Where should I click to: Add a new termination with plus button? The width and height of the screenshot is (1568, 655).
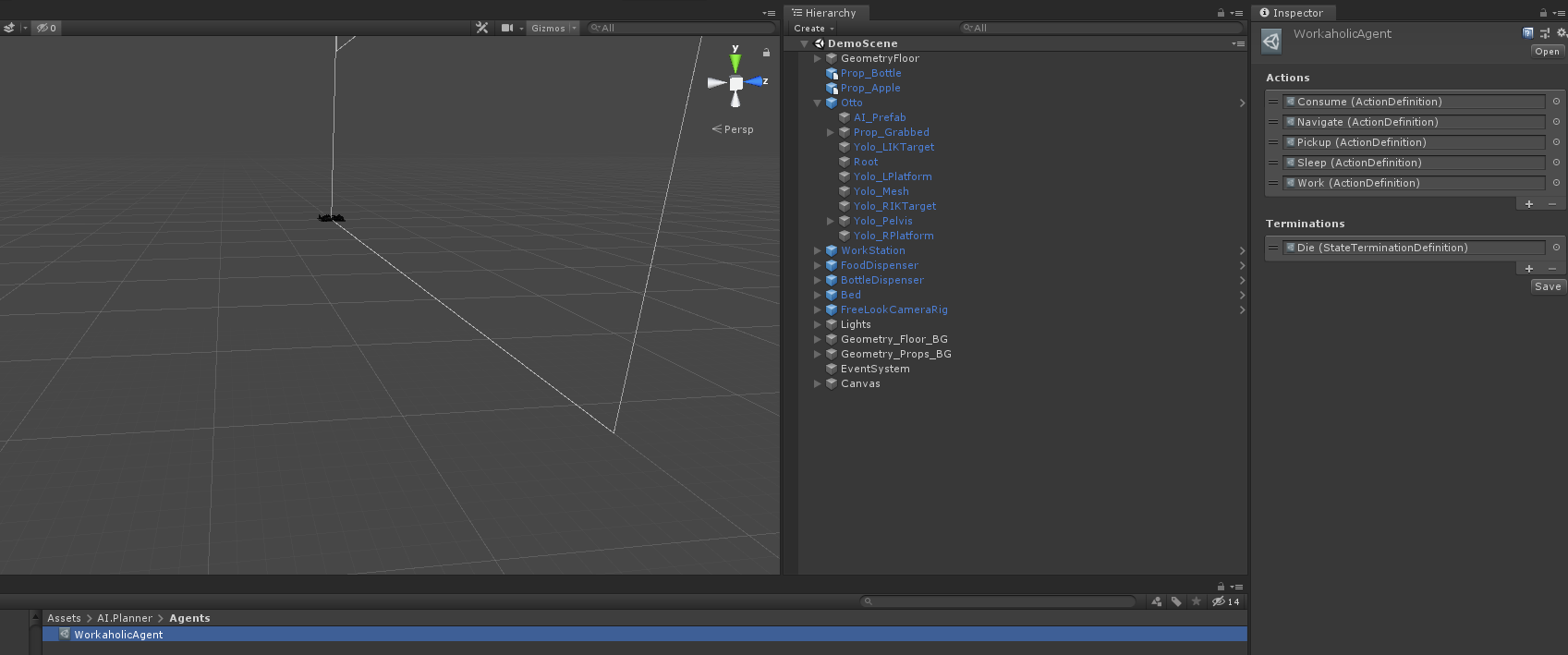1529,269
